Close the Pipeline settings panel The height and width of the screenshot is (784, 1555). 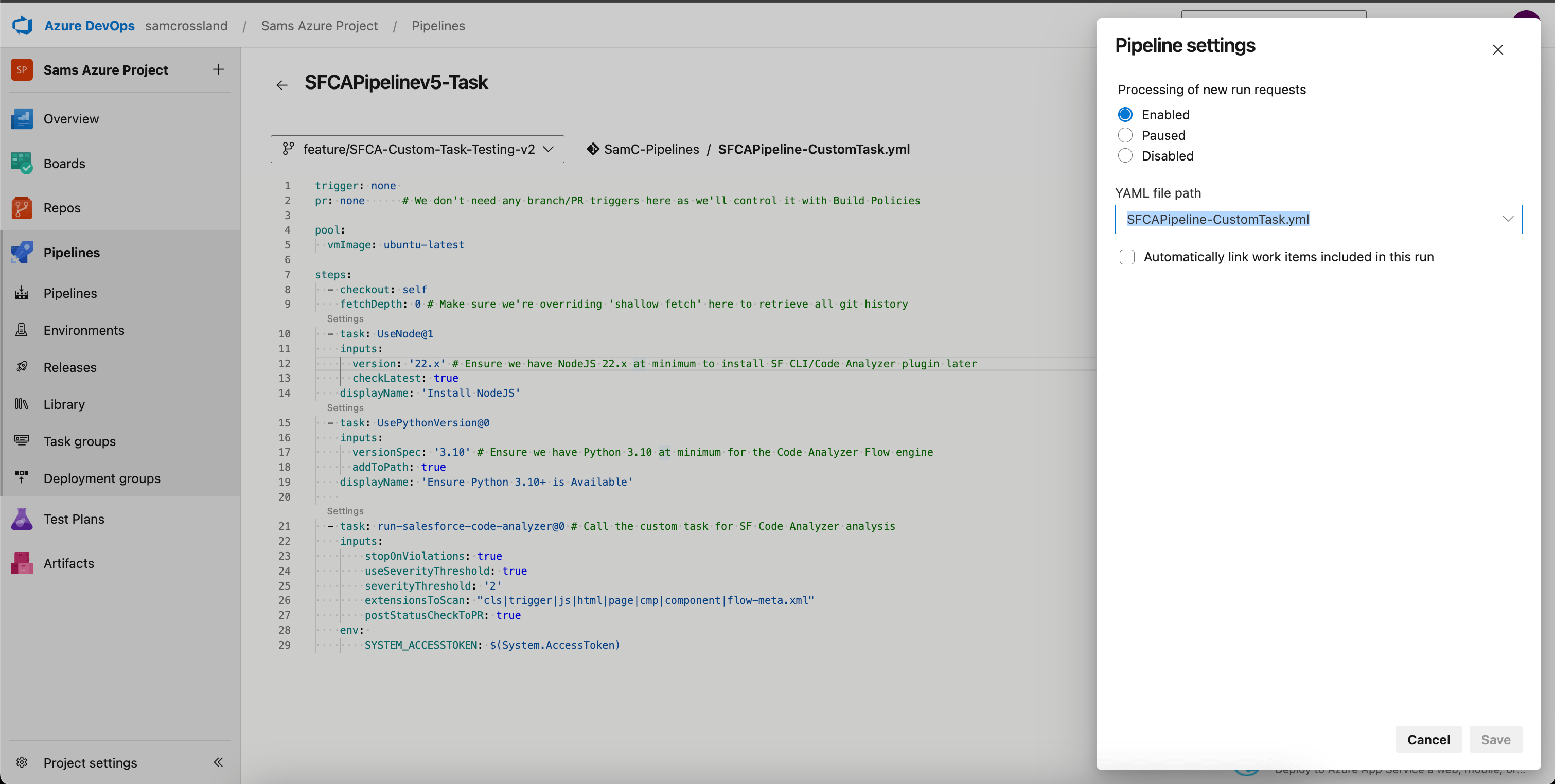point(1498,49)
